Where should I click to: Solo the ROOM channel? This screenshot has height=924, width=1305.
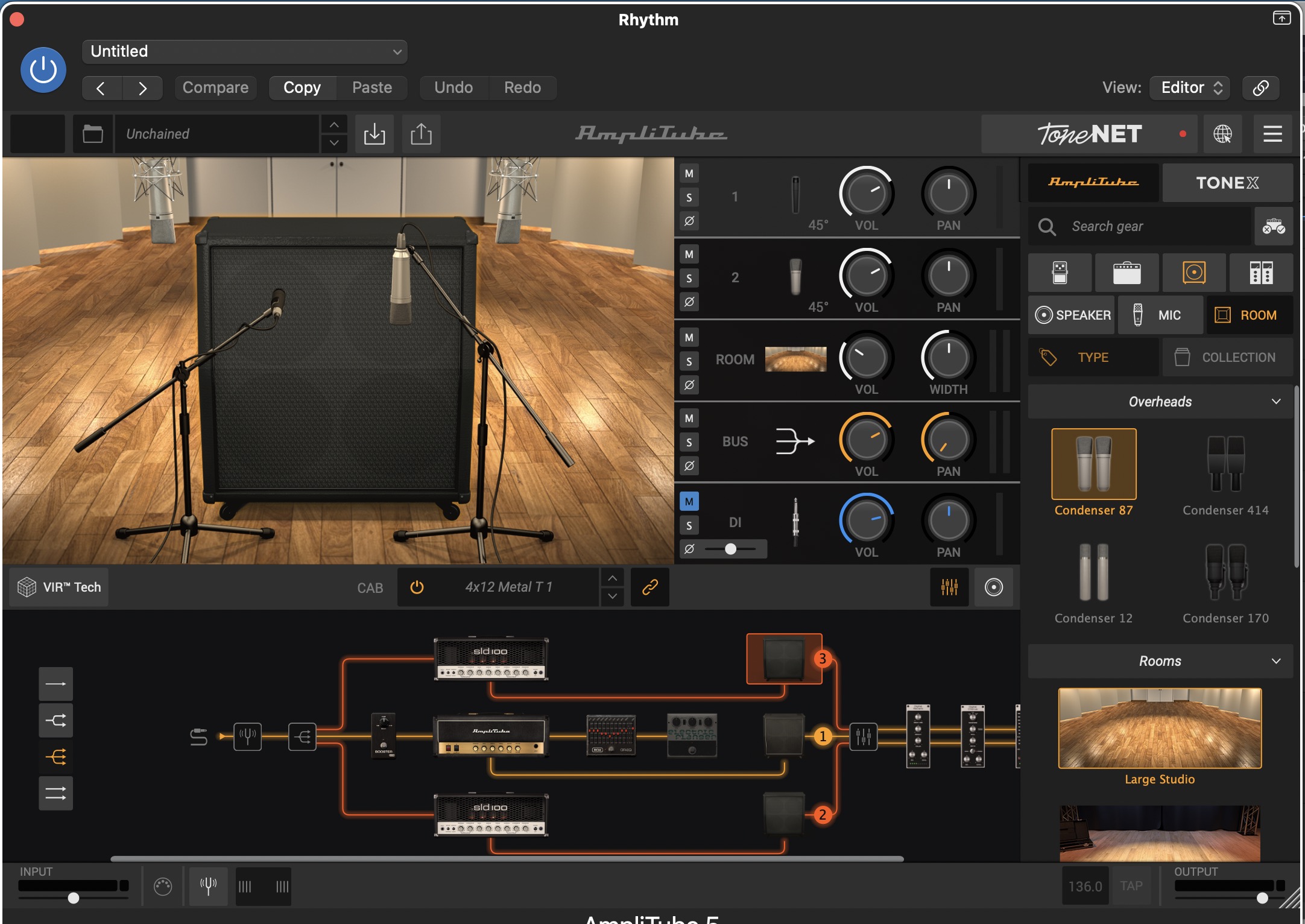pos(689,361)
